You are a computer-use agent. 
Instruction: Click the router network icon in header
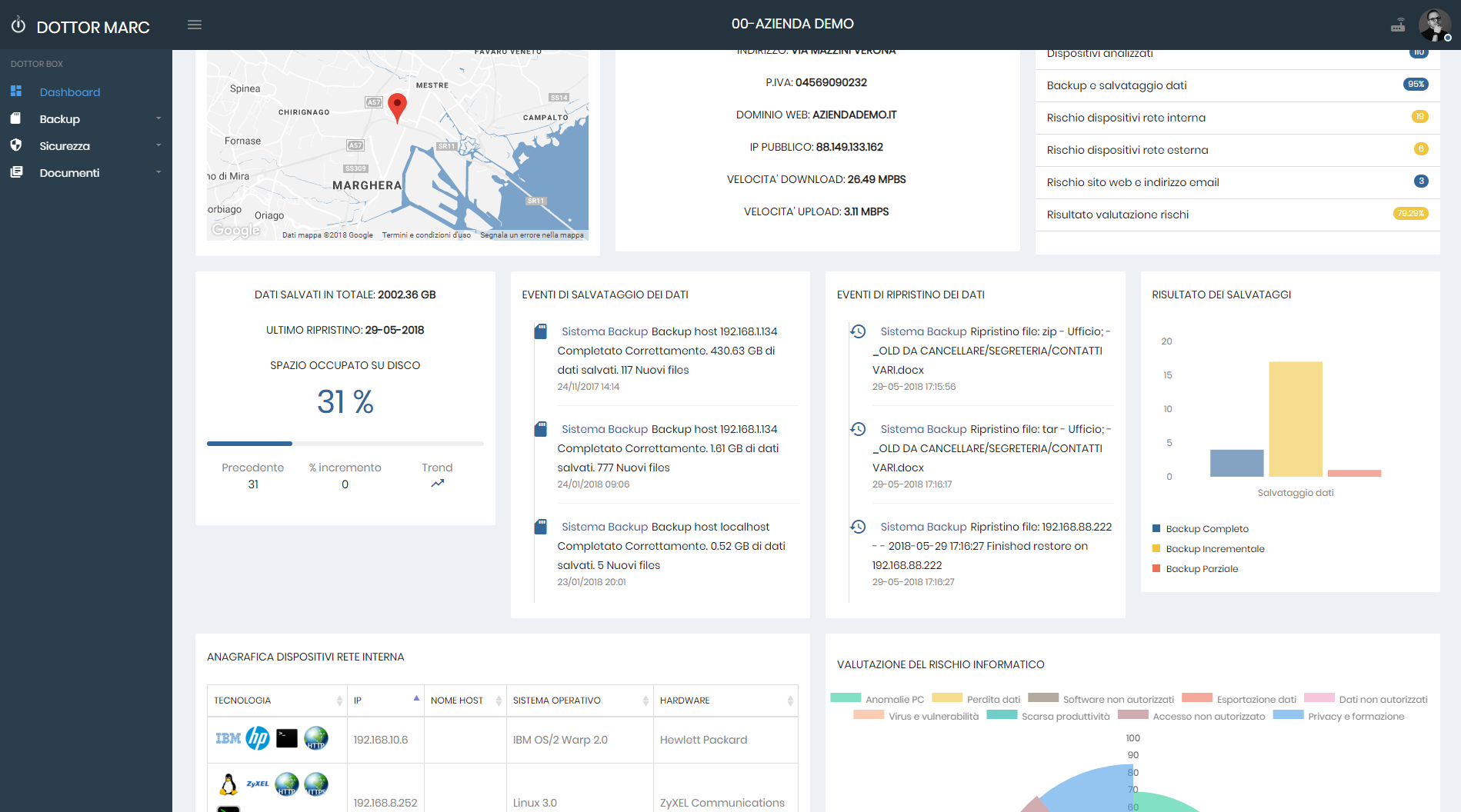pos(1398,25)
